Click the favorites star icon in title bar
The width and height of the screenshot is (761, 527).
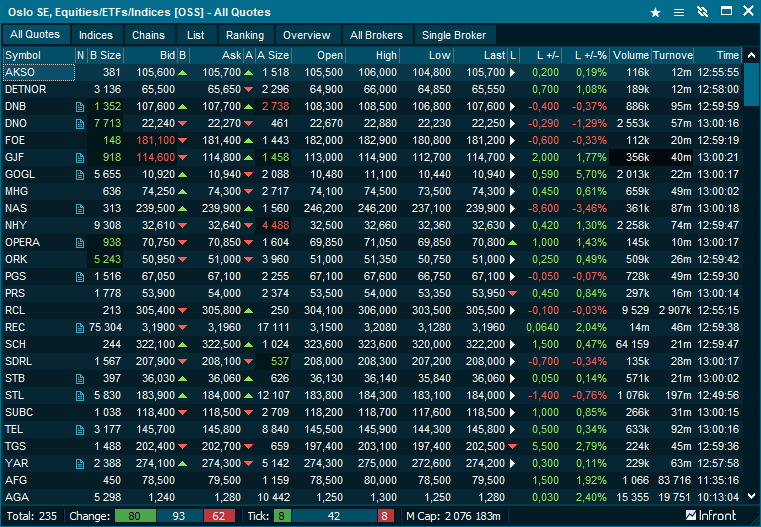655,12
